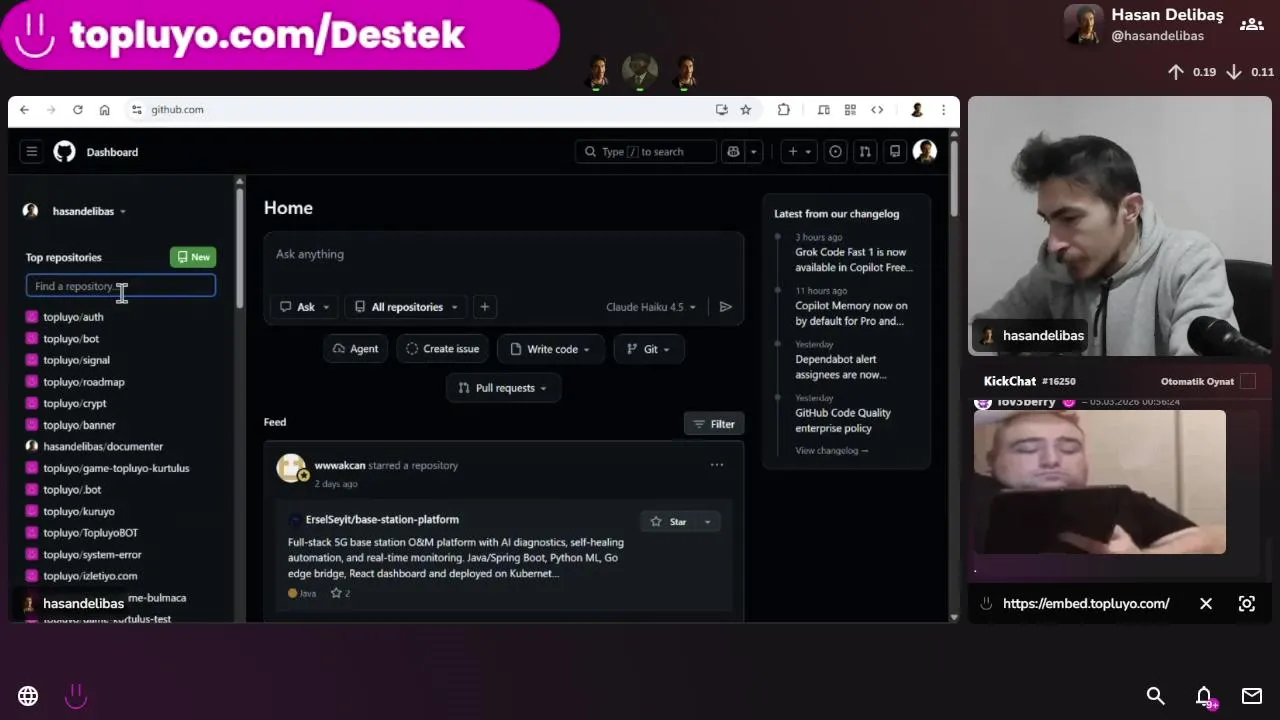
Task: Open the pull requests icon in GitHub header
Action: [x=865, y=152]
